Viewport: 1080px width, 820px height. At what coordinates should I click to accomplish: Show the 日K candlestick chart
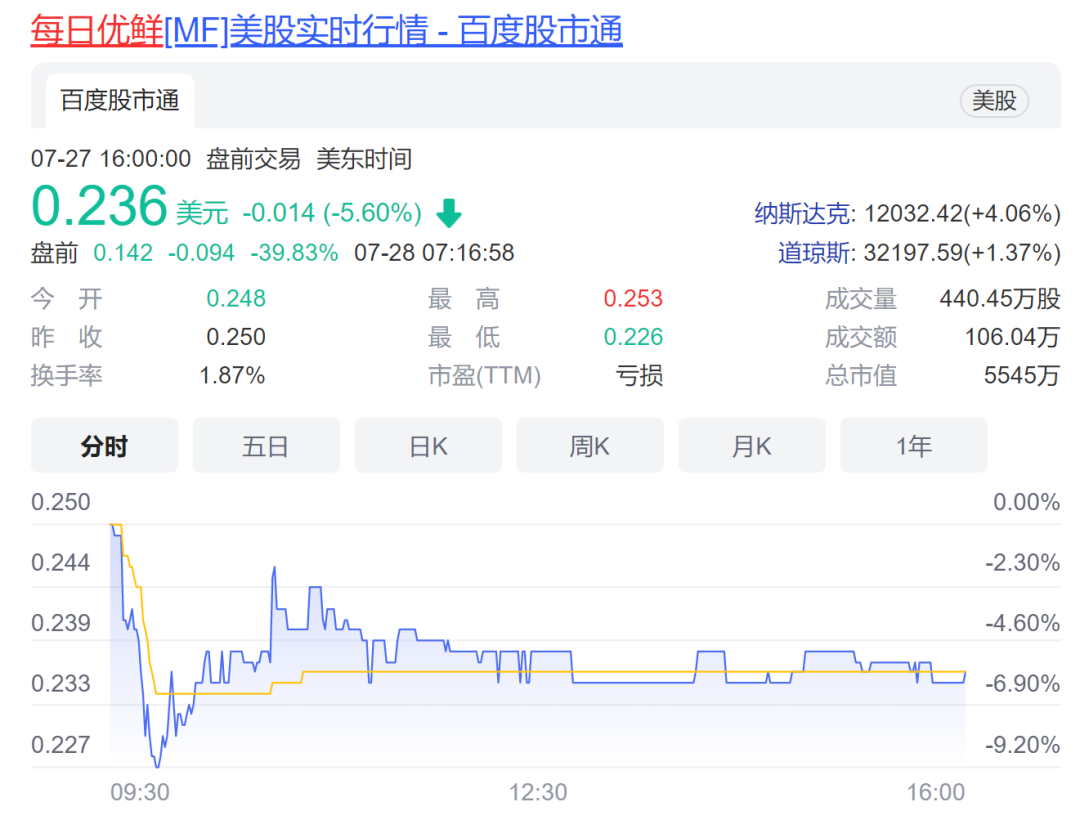[428, 446]
